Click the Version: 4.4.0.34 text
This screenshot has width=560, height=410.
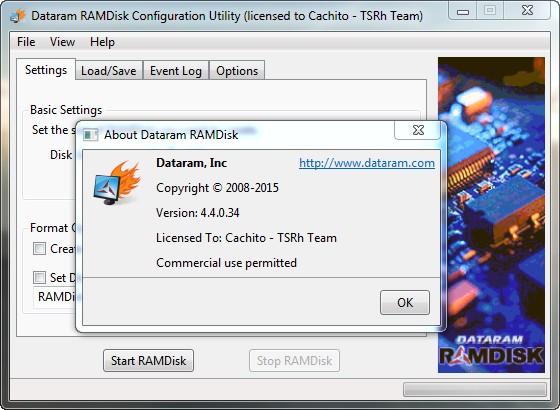[198, 213]
